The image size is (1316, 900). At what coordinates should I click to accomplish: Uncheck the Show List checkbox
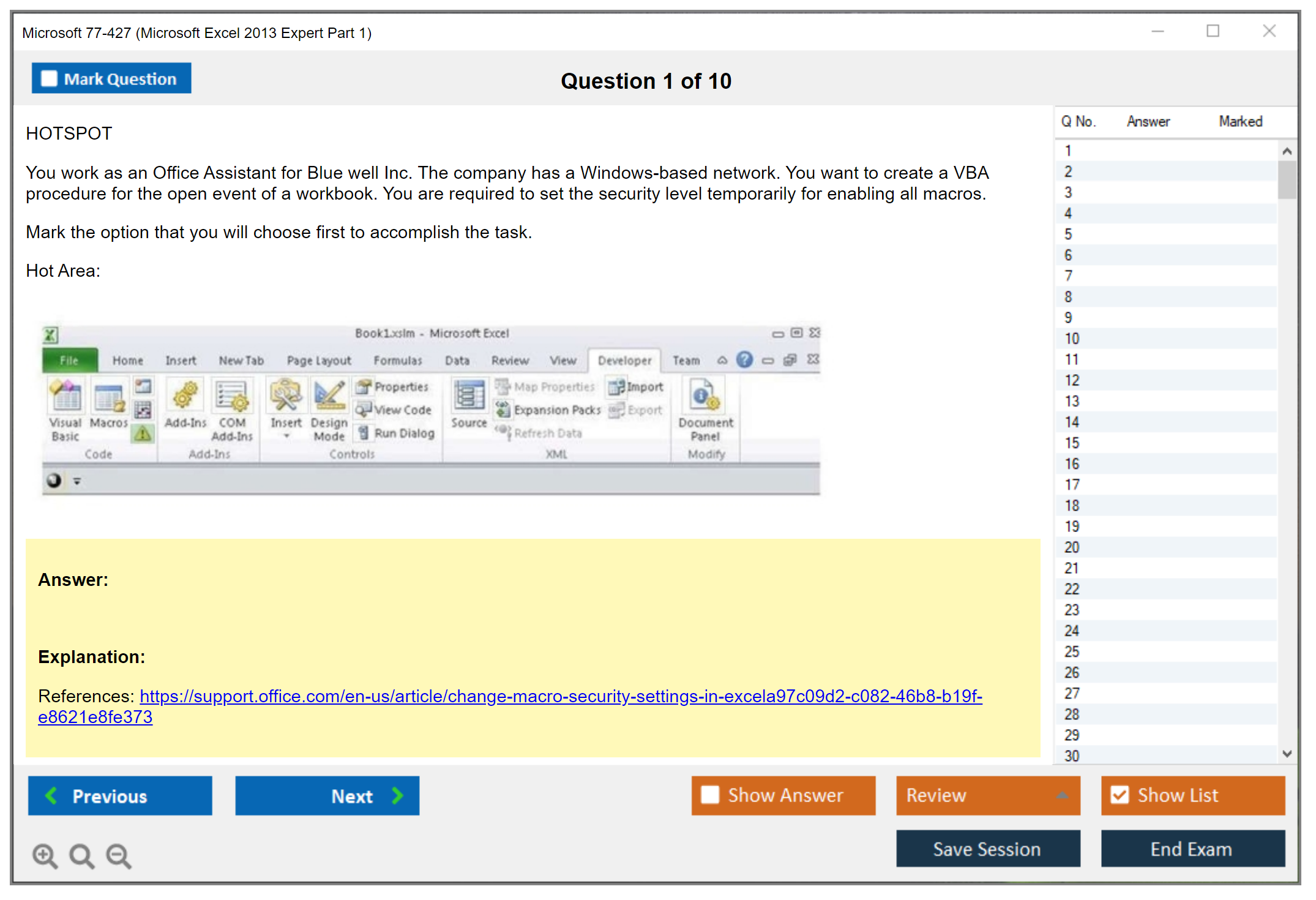point(1120,795)
